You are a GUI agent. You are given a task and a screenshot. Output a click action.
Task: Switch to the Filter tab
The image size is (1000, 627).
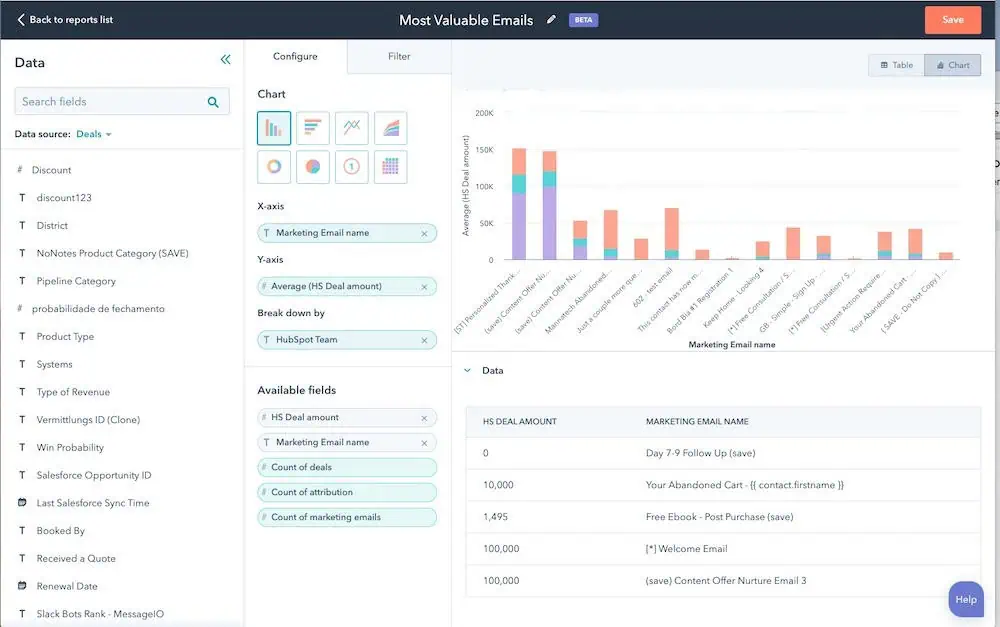(399, 56)
